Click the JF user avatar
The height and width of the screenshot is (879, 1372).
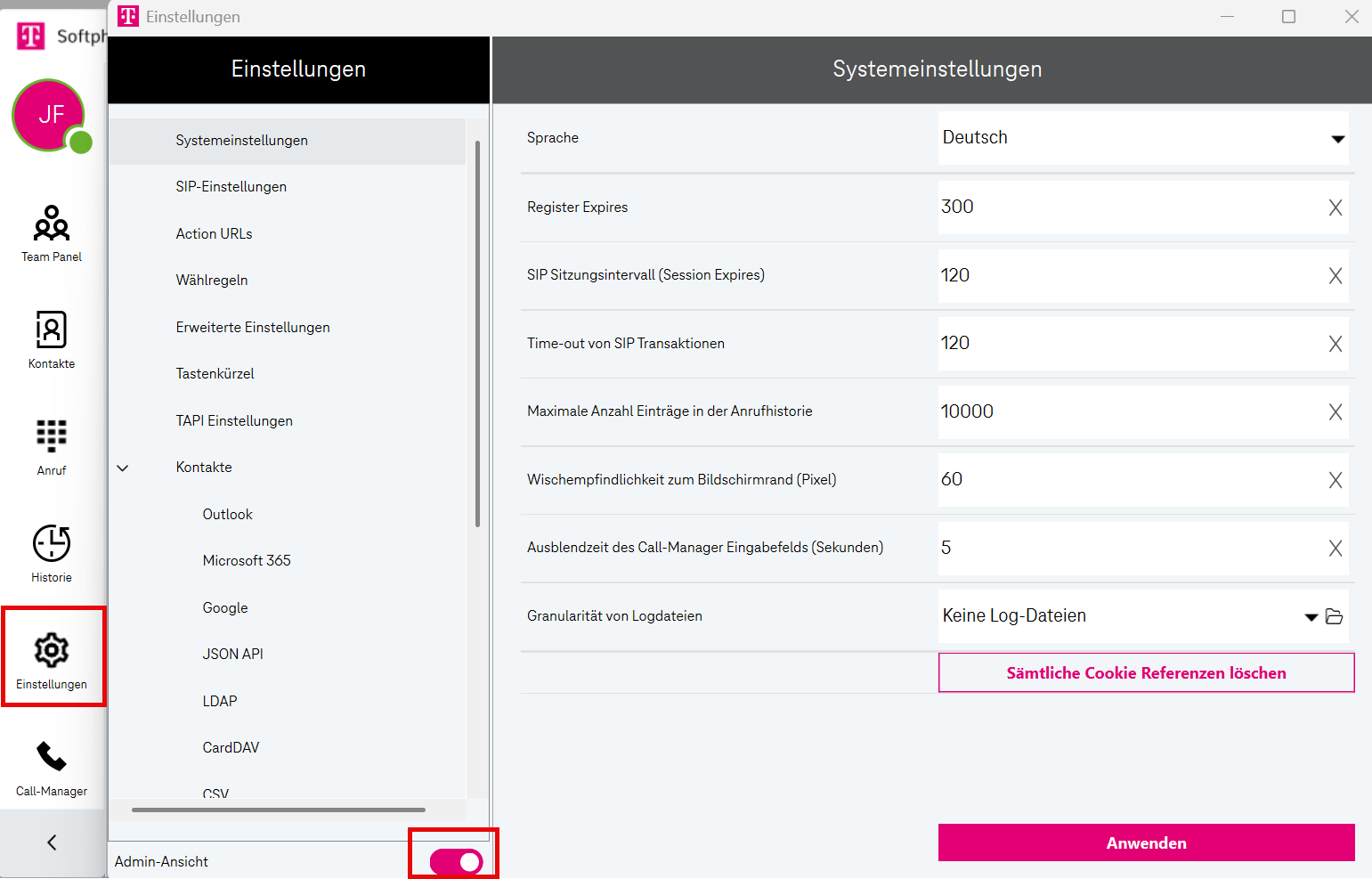(x=49, y=115)
